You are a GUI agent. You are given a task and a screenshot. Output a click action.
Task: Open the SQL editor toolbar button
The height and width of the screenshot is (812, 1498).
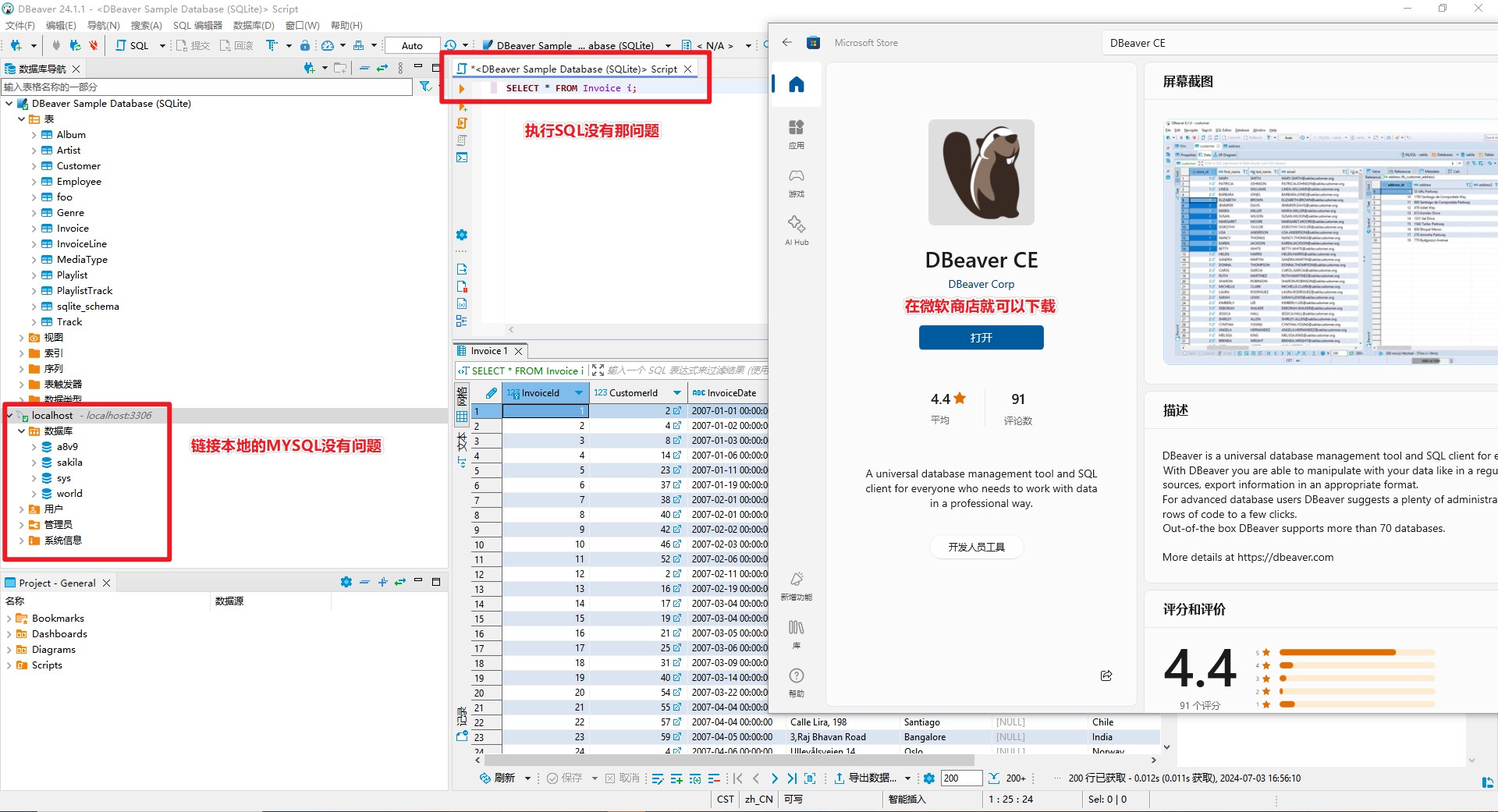pyautogui.click(x=133, y=45)
